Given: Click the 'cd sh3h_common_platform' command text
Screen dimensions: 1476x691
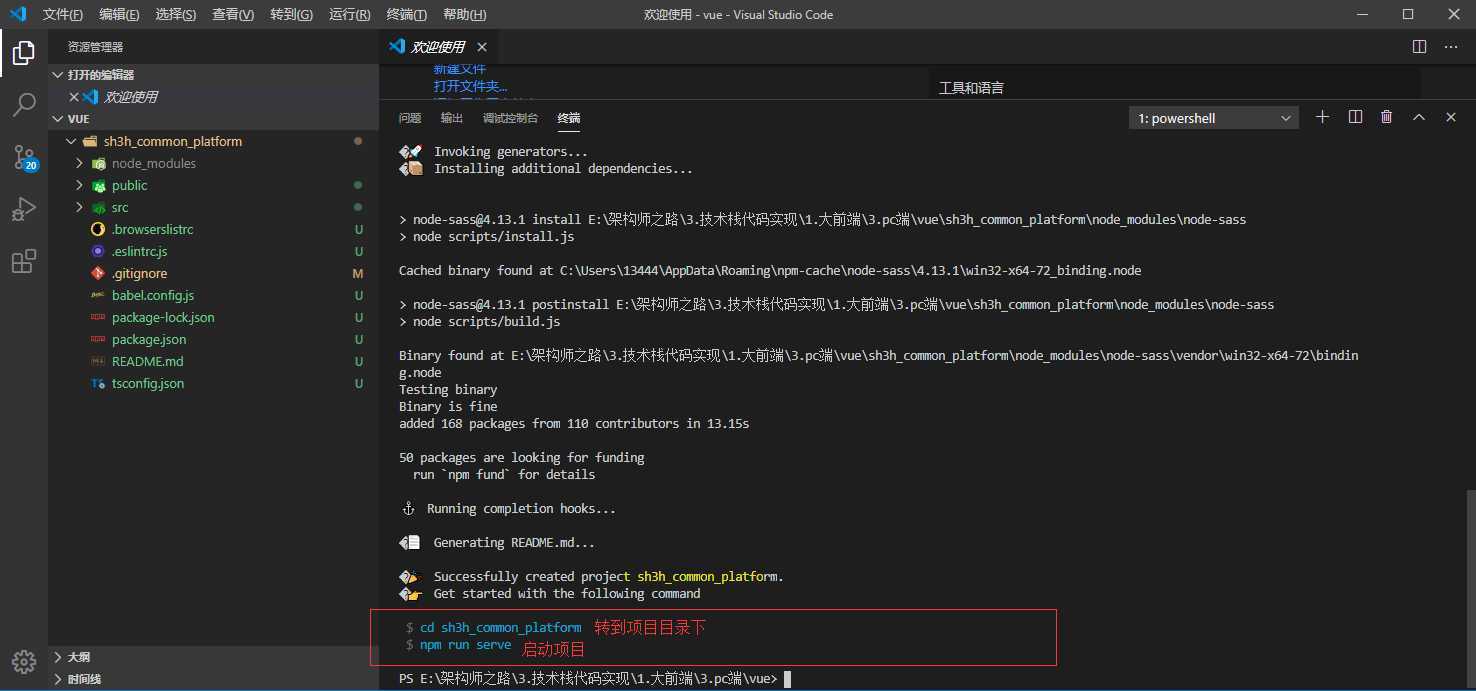Looking at the screenshot, I should (500, 628).
